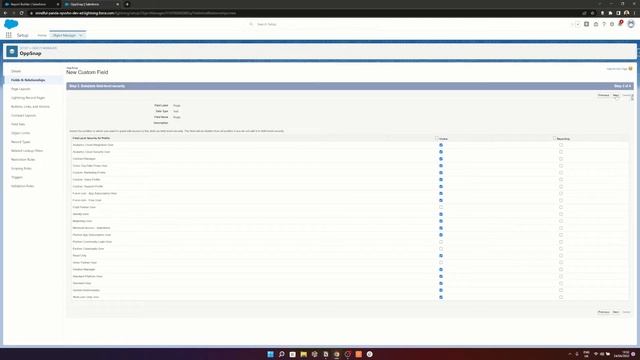
Task: Open Scoping Rules in the sidebar
Action: 21,169
